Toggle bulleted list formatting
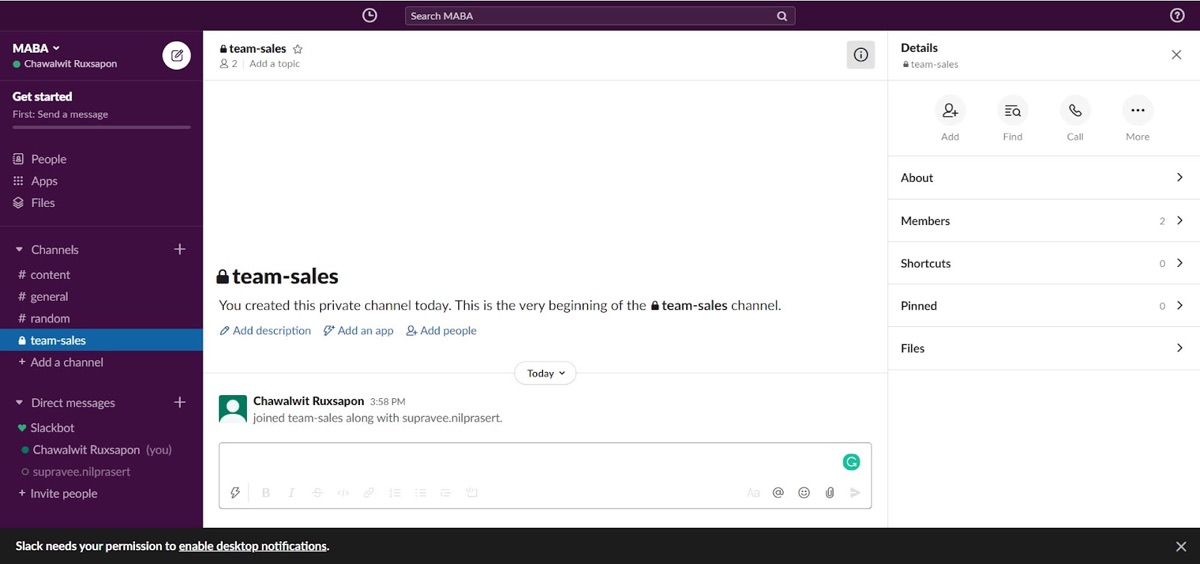The width and height of the screenshot is (1200, 564). point(420,493)
